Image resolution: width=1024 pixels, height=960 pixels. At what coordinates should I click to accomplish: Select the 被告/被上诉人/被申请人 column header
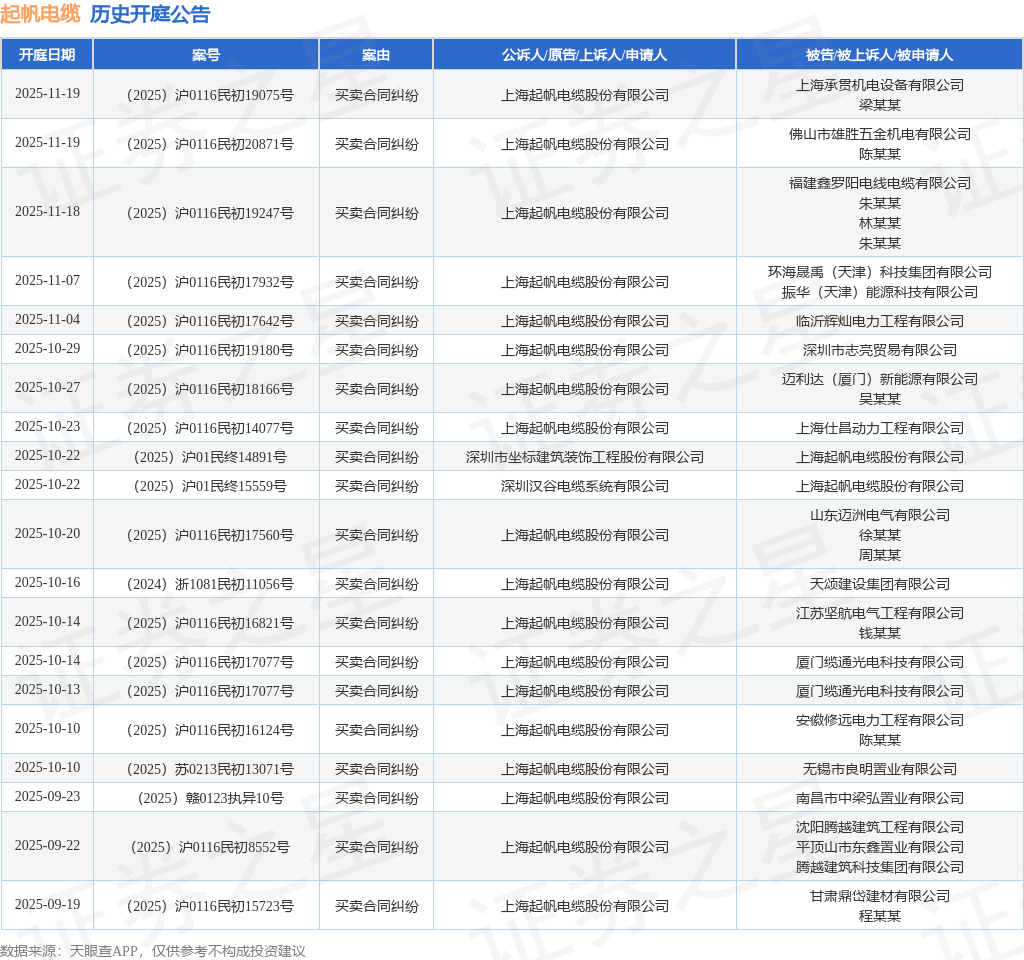click(x=880, y=55)
